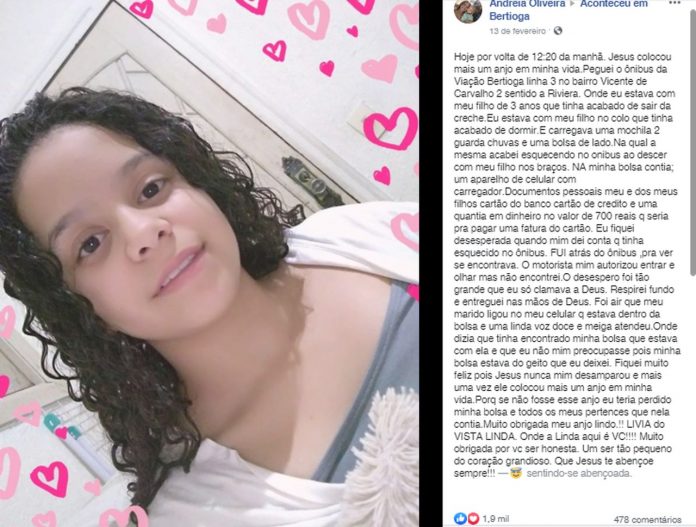Open the post options three-dot menu
Viewport: 696px width, 527px height.
click(x=675, y=3)
